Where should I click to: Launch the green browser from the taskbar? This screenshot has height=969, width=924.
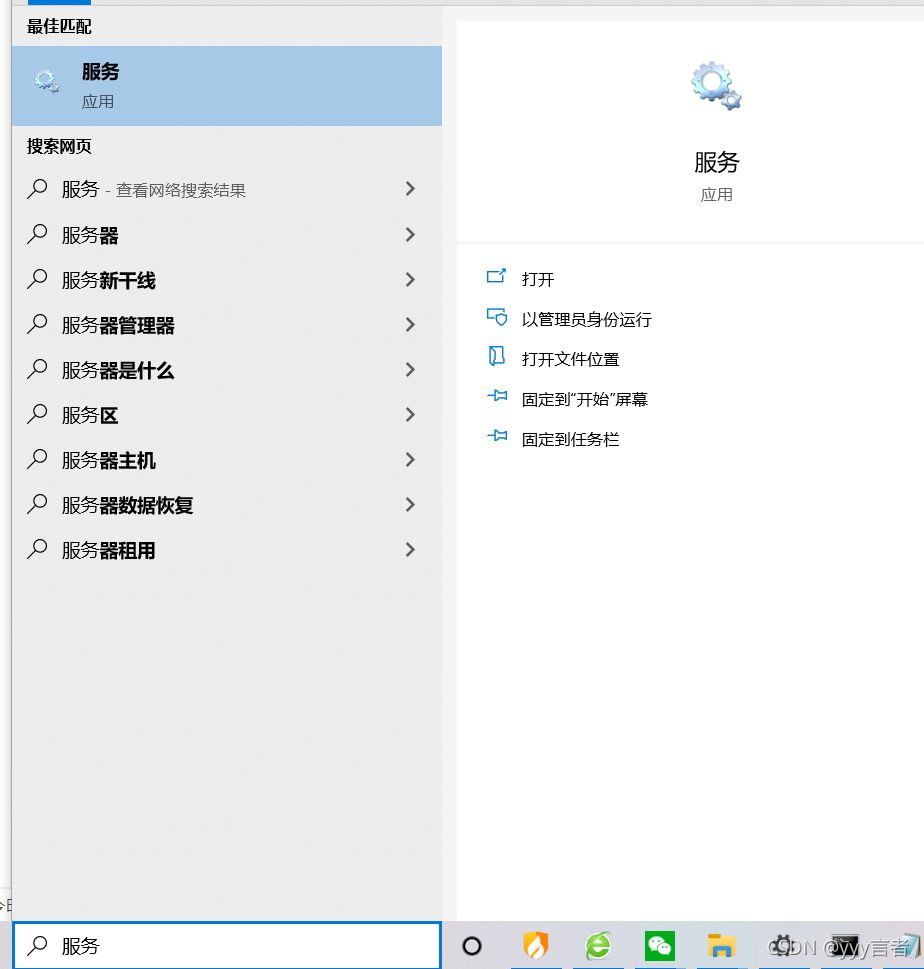click(x=597, y=944)
